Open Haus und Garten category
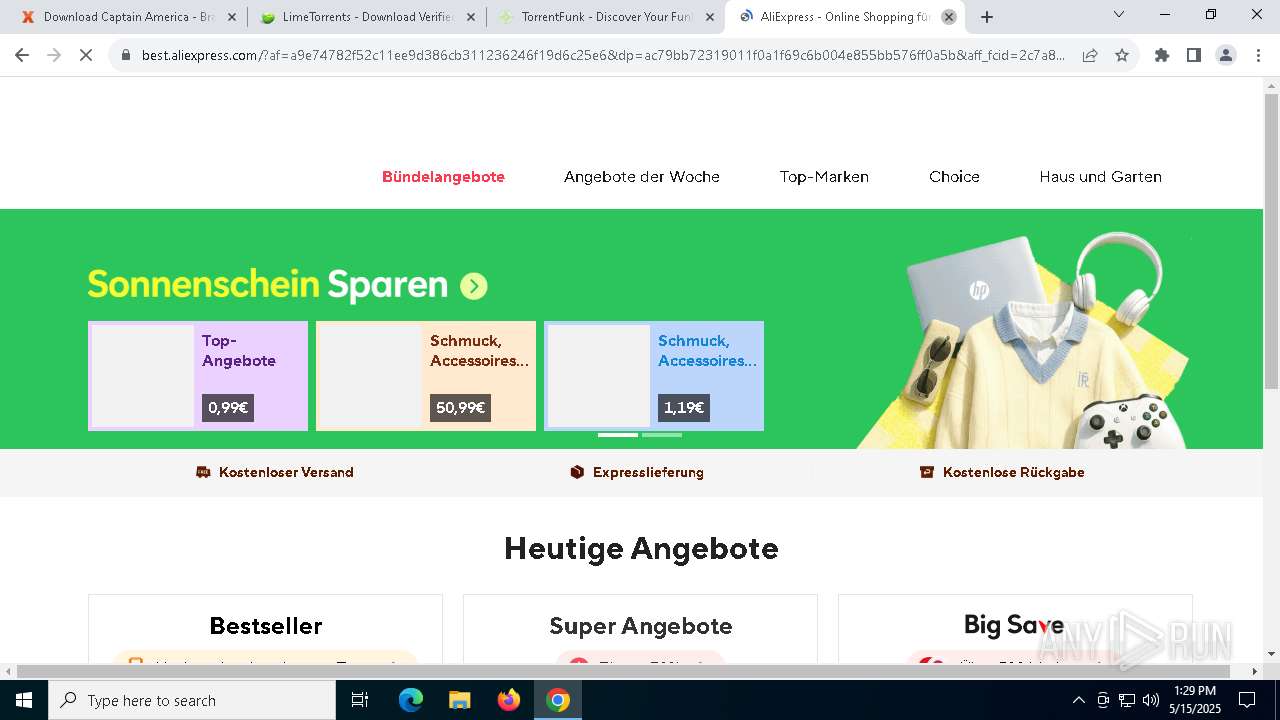 1100,177
